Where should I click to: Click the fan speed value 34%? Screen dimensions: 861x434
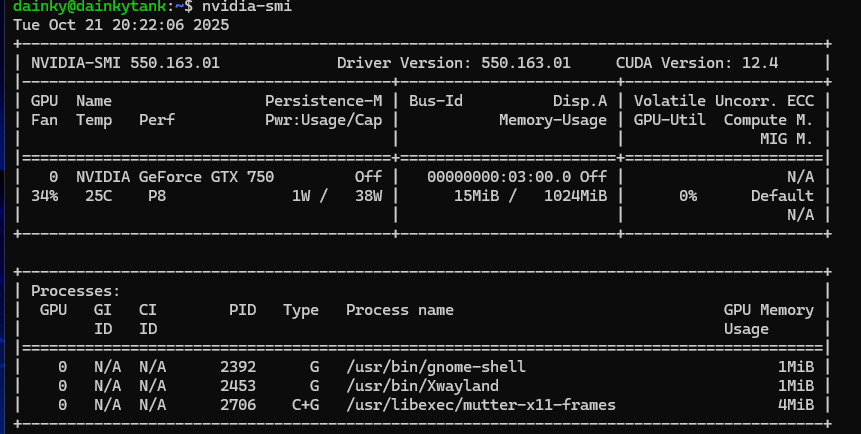tap(44, 196)
